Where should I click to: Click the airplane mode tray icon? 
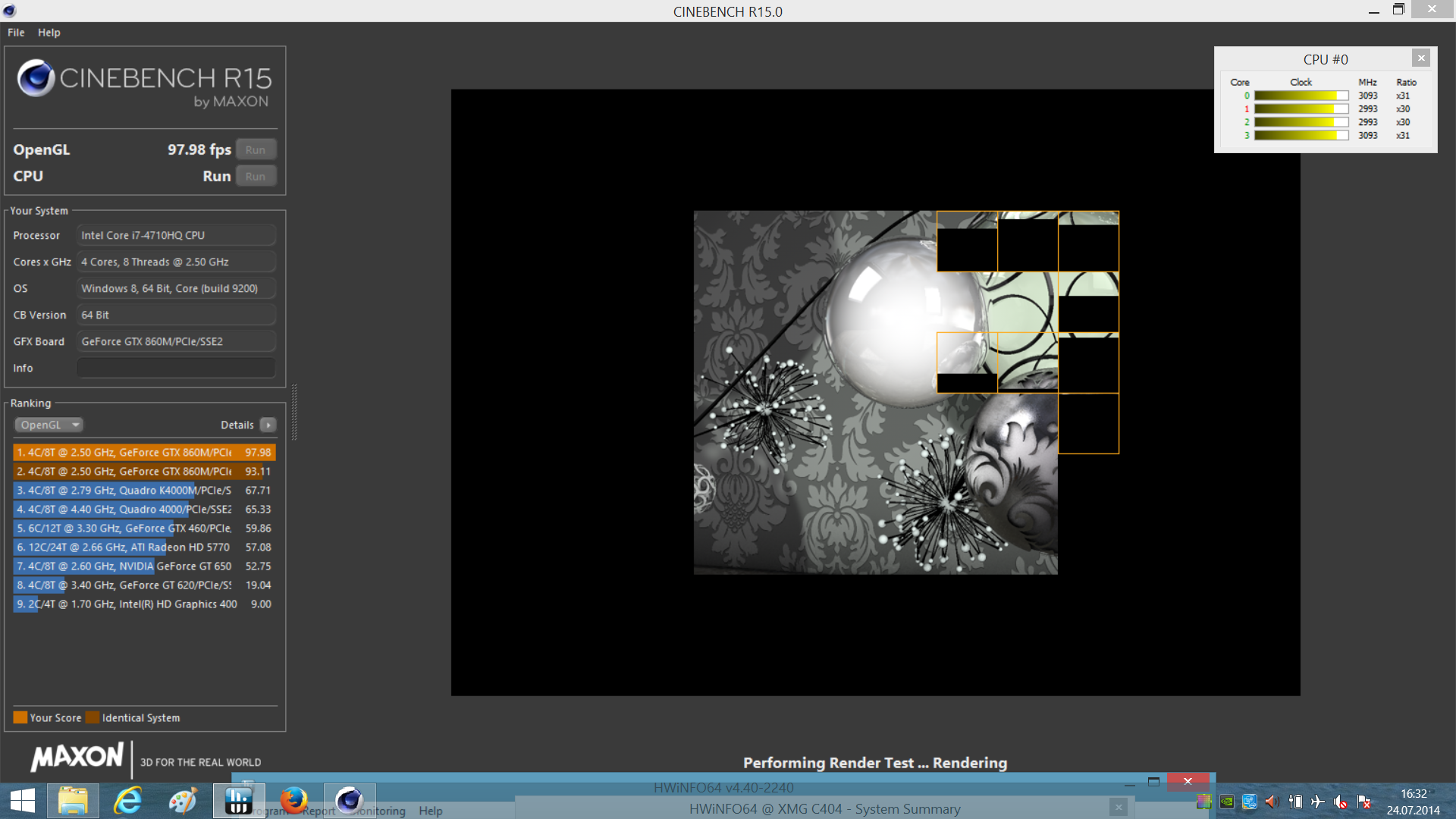tap(1318, 802)
